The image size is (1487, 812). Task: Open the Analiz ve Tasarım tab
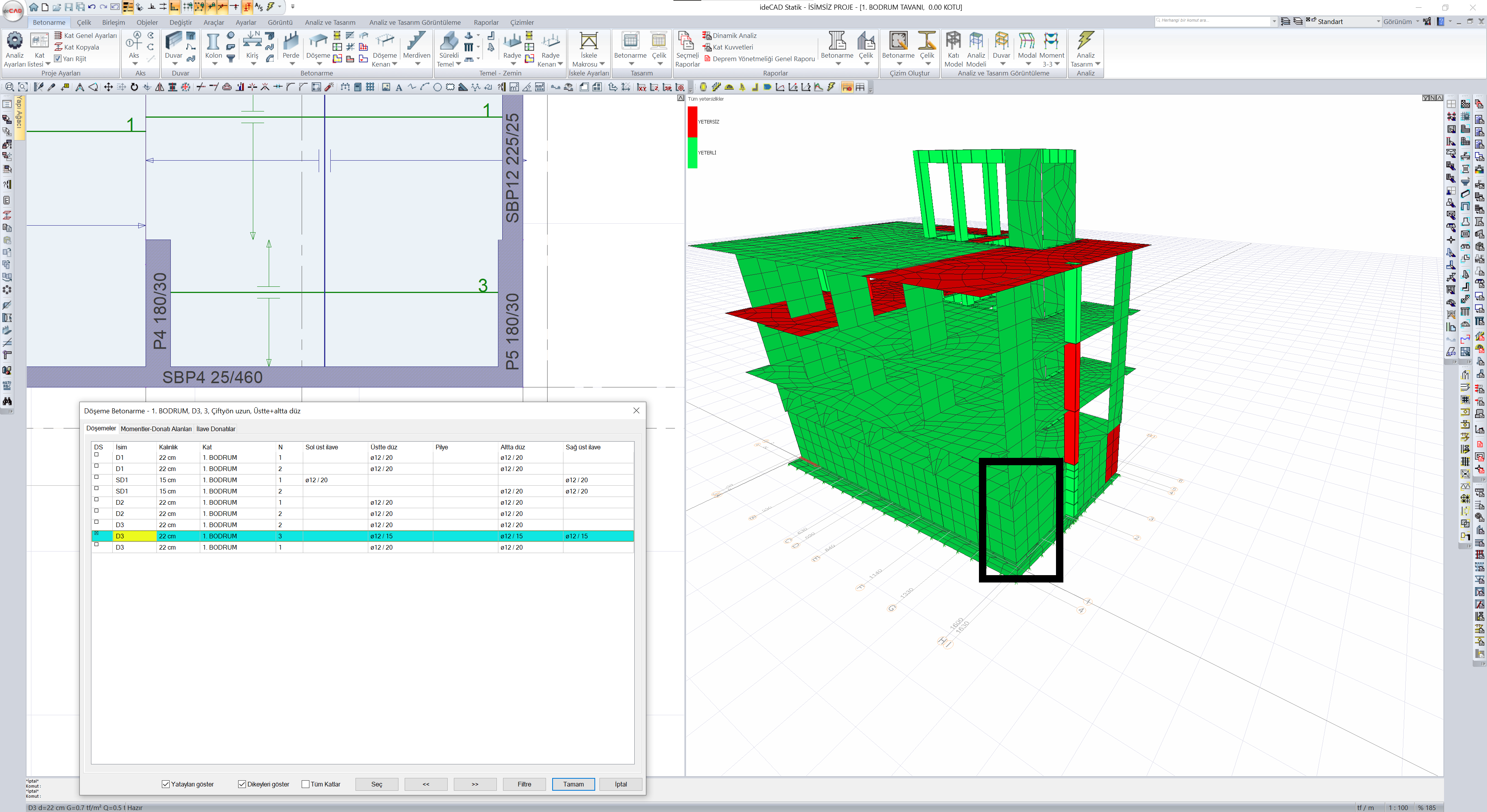pos(330,22)
